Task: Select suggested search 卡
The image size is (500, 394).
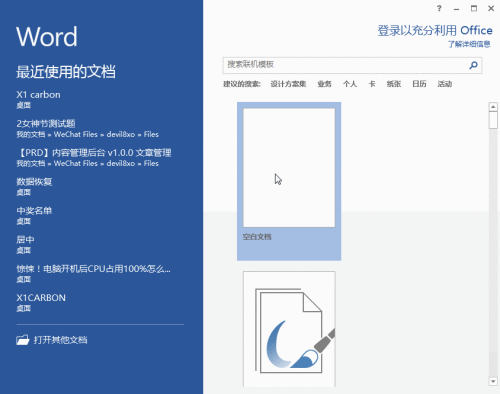Action: 372,84
